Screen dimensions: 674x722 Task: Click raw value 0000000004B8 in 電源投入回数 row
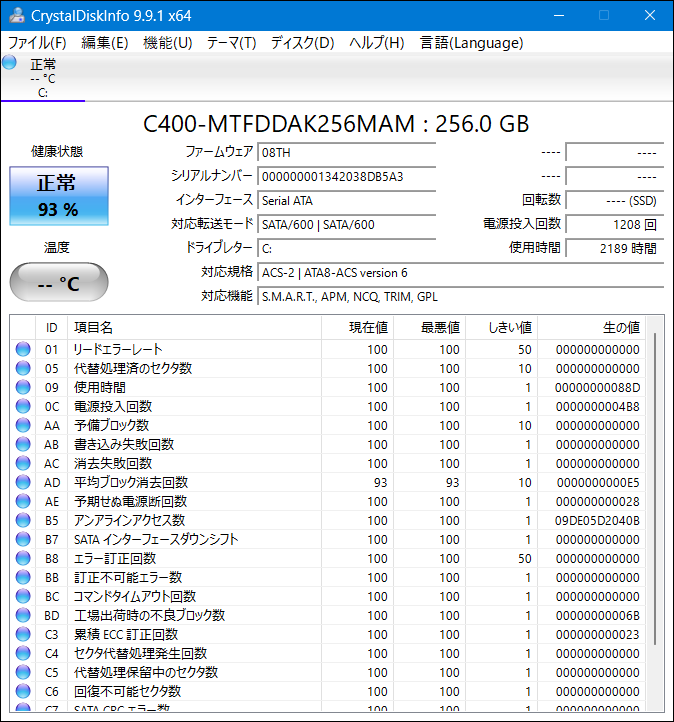pos(597,406)
